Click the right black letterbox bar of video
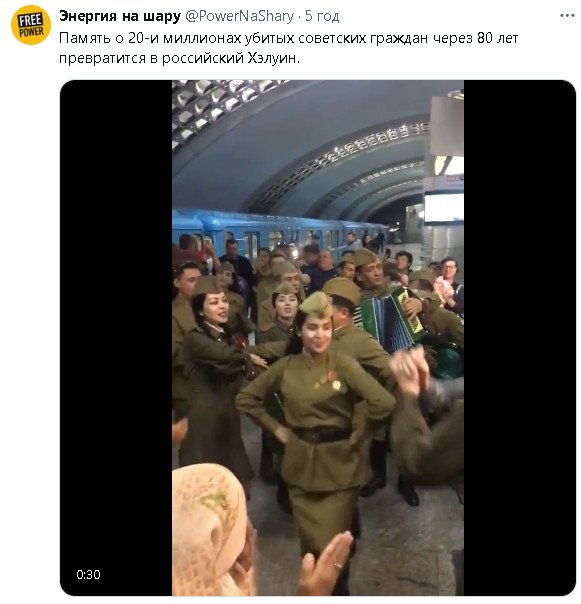This screenshot has width=581, height=604. coord(520,338)
